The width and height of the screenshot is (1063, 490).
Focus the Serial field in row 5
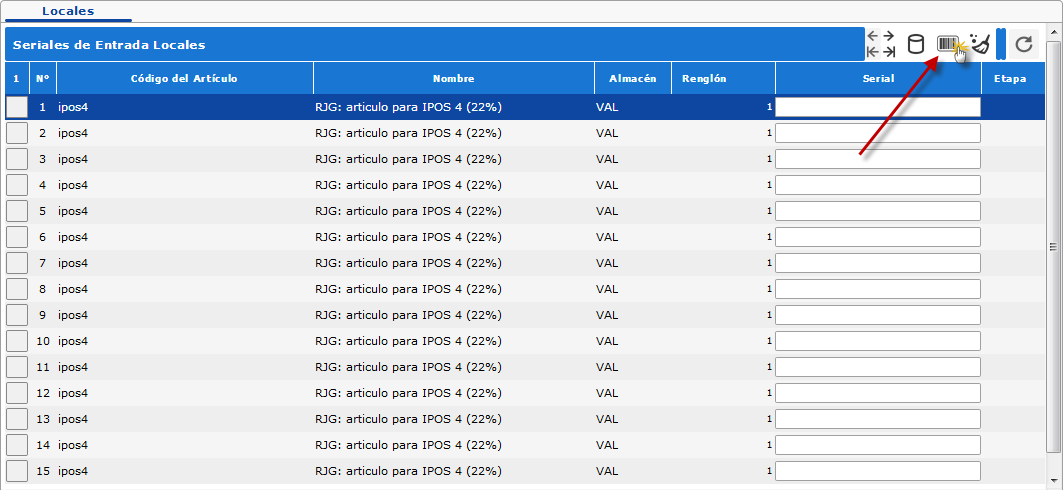(878, 211)
